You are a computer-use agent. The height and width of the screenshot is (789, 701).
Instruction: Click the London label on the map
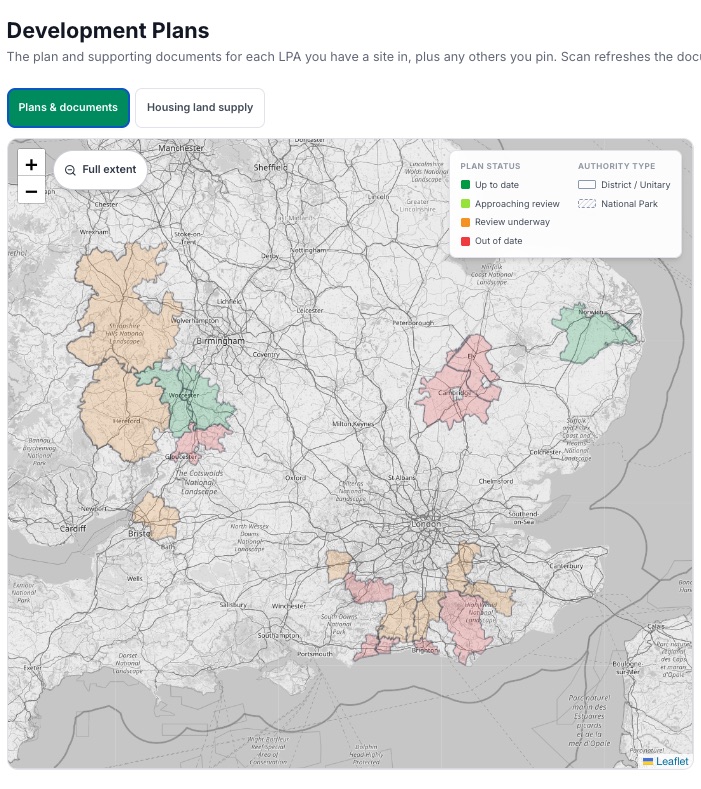pos(426,524)
